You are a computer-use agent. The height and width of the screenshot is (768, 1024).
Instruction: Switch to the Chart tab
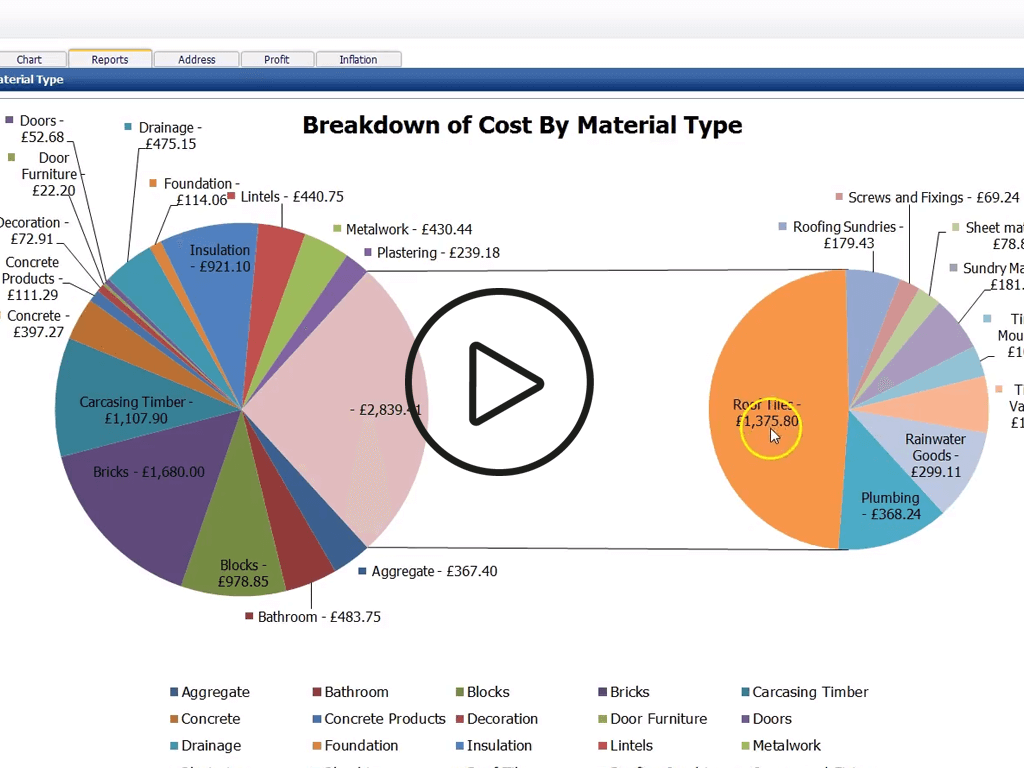coord(29,59)
